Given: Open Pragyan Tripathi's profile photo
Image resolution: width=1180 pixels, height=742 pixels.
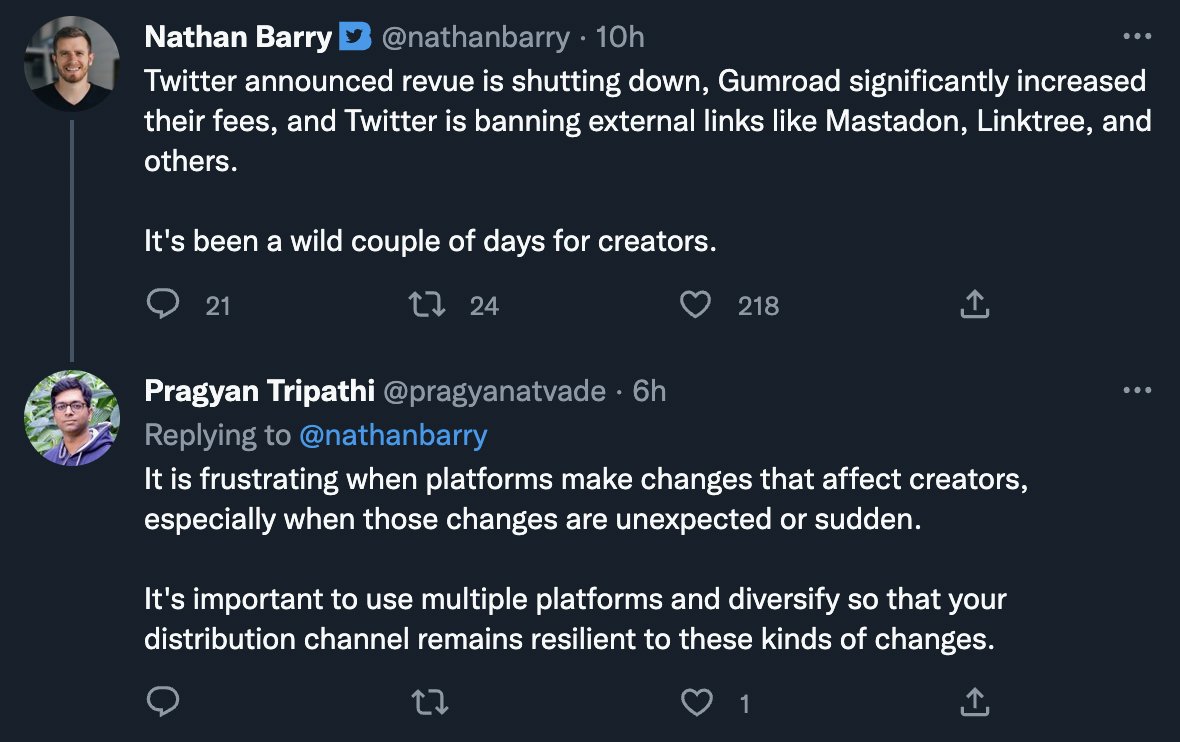Looking at the screenshot, I should click(72, 418).
